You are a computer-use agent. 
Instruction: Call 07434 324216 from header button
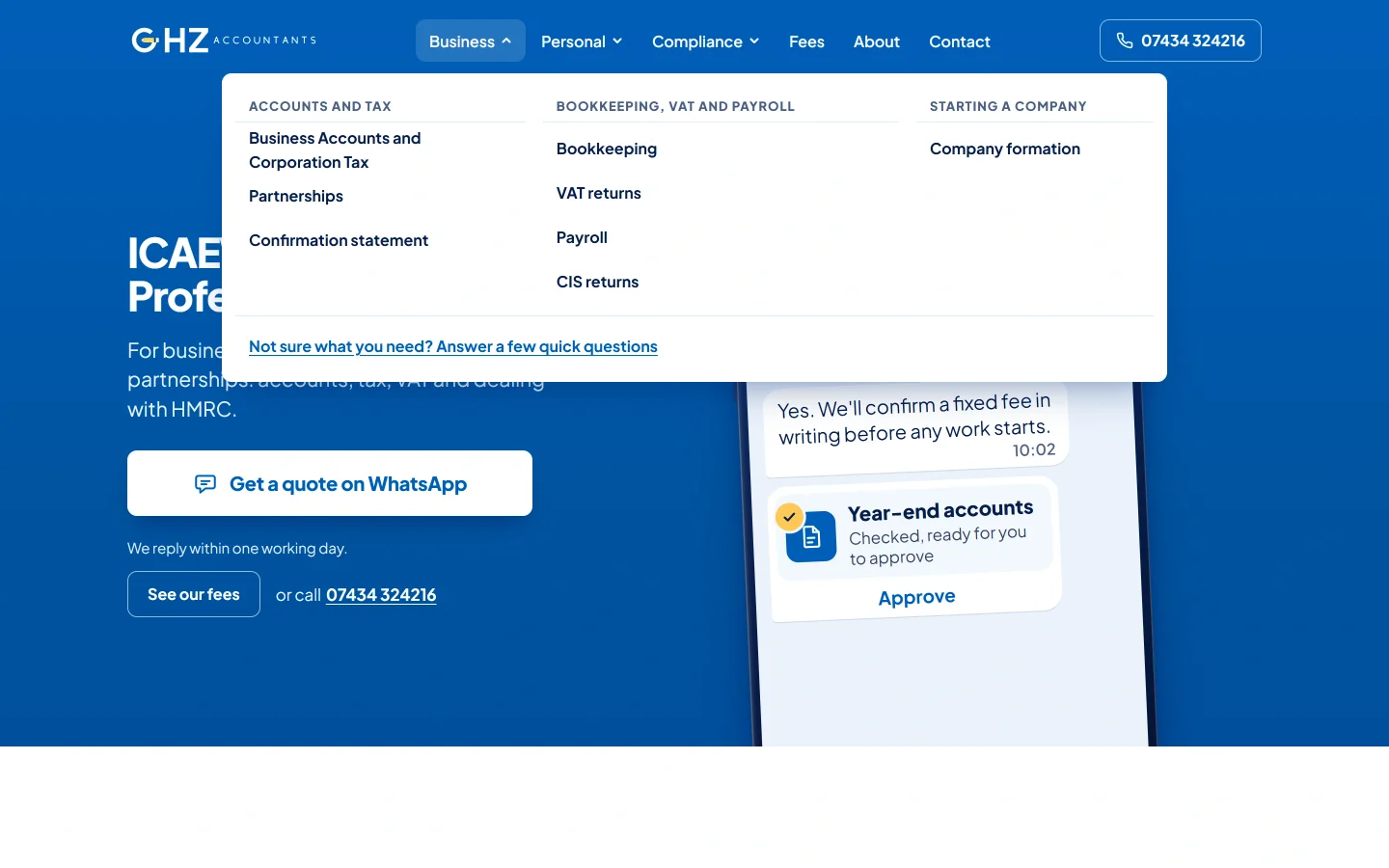coord(1181,41)
